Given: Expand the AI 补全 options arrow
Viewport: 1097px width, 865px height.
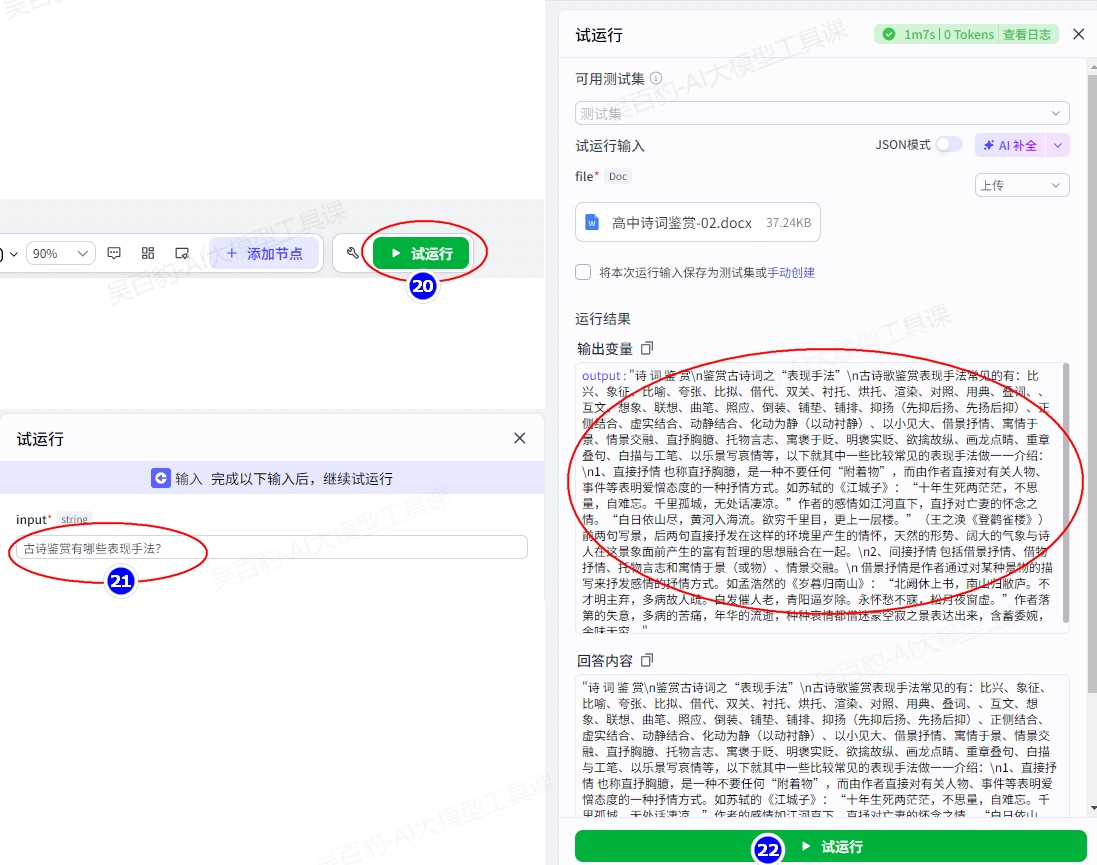Looking at the screenshot, I should pyautogui.click(x=1058, y=145).
